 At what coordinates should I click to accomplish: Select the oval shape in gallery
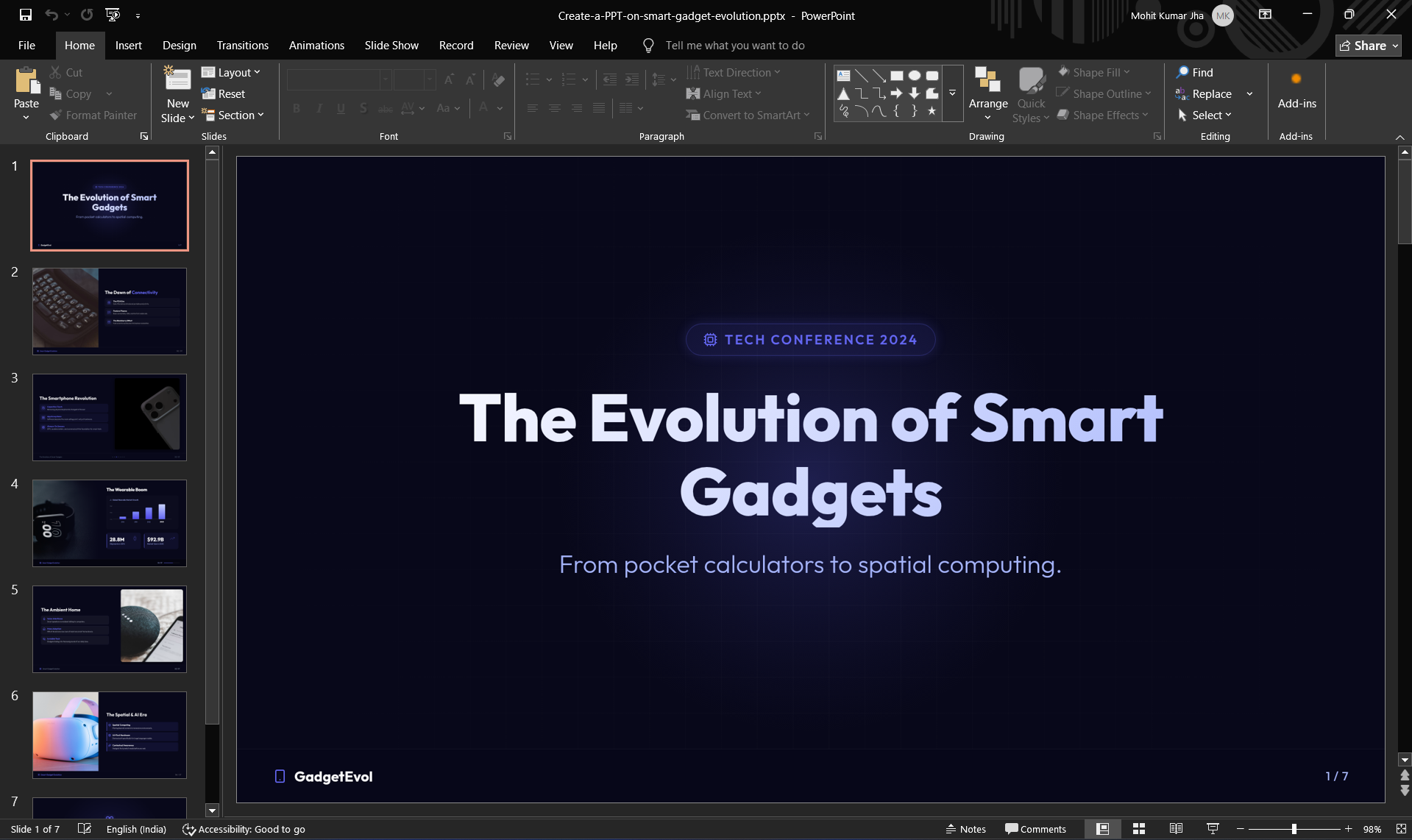pyautogui.click(x=914, y=75)
